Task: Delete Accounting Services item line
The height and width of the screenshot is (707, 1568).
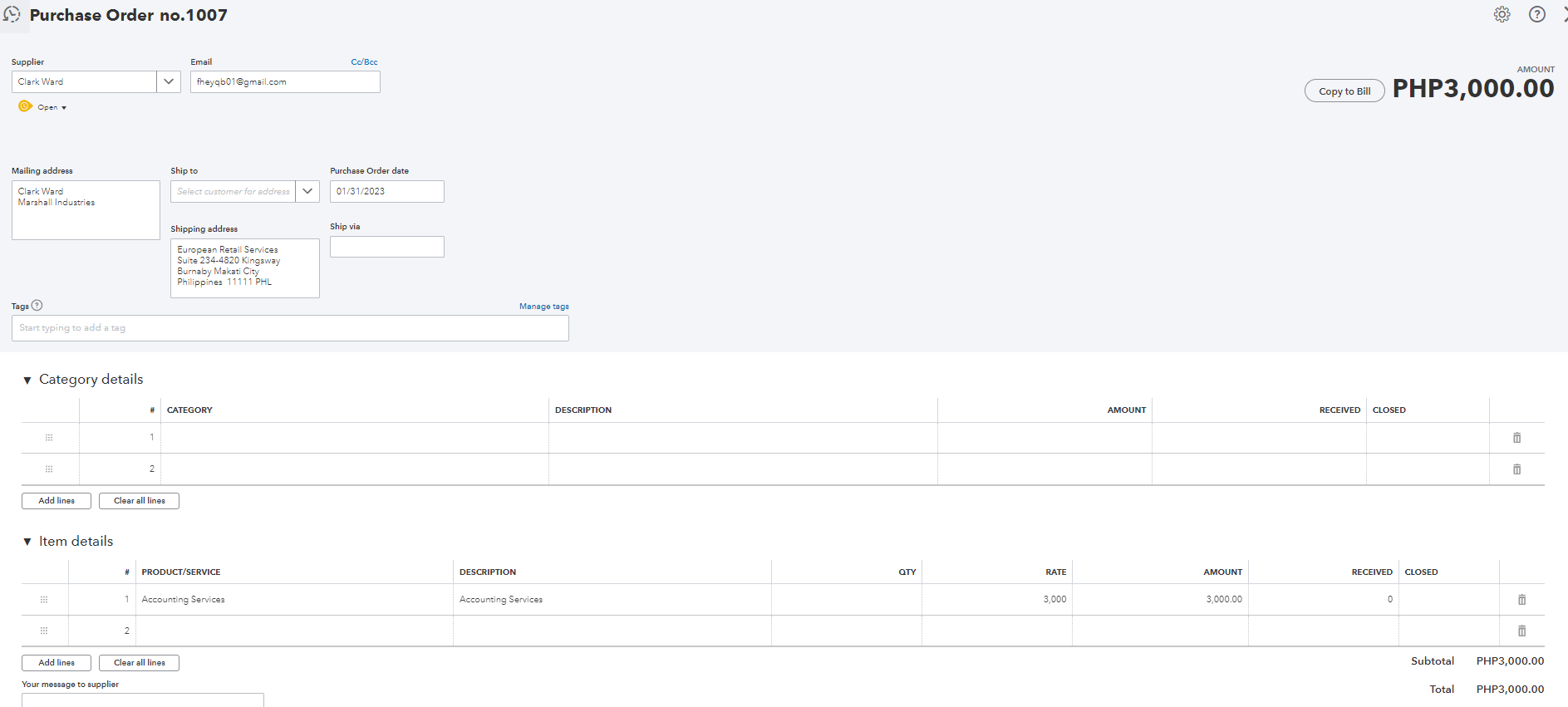Action: [x=1521, y=600]
